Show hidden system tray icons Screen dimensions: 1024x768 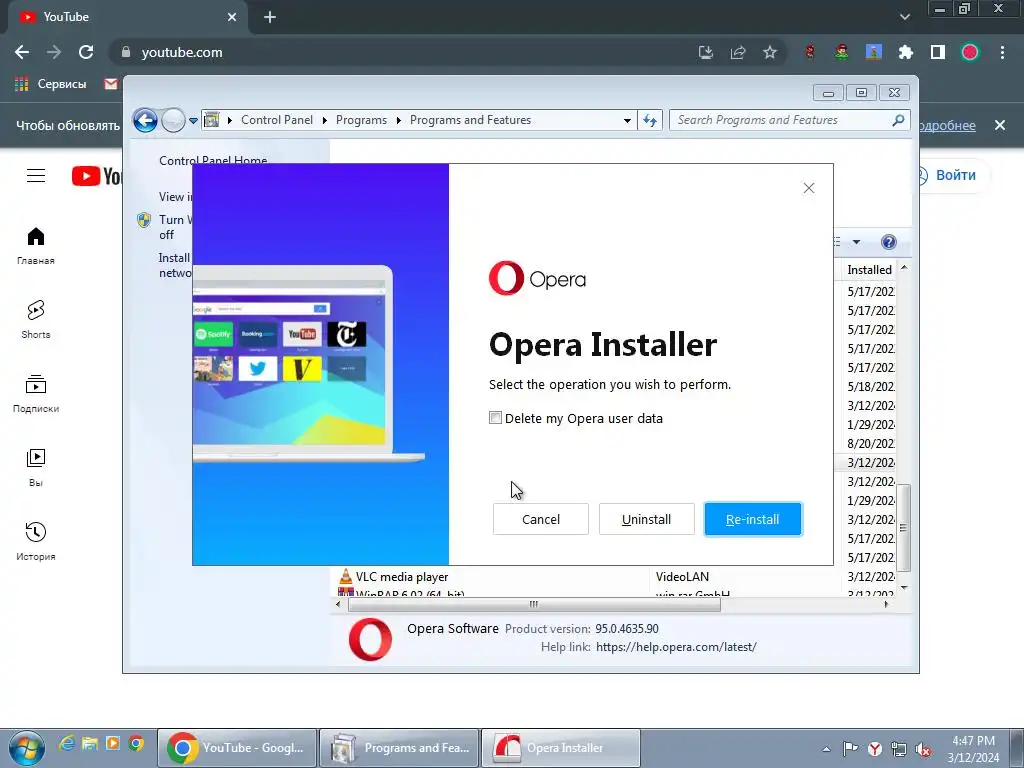point(826,749)
